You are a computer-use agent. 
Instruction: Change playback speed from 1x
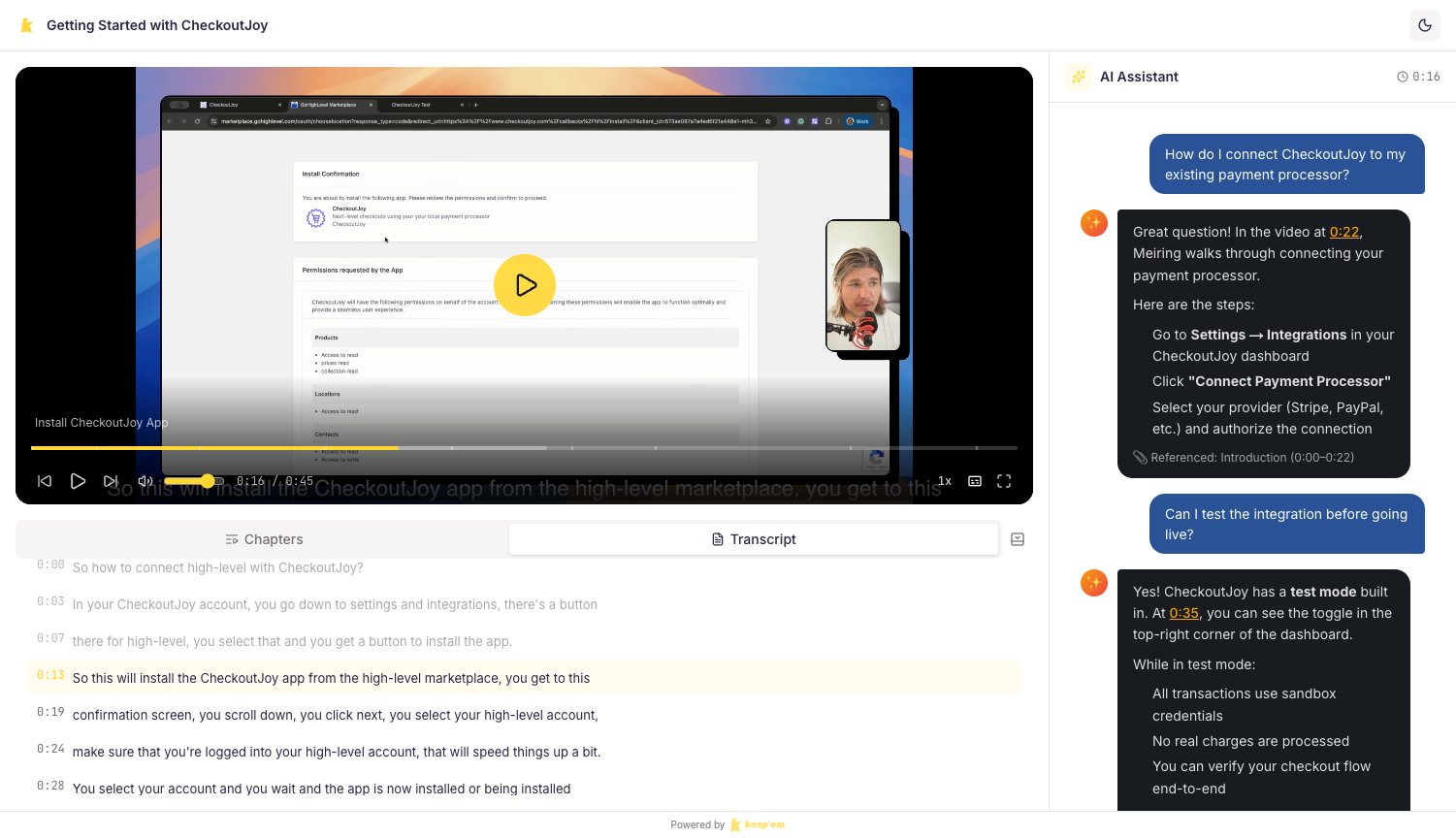944,480
